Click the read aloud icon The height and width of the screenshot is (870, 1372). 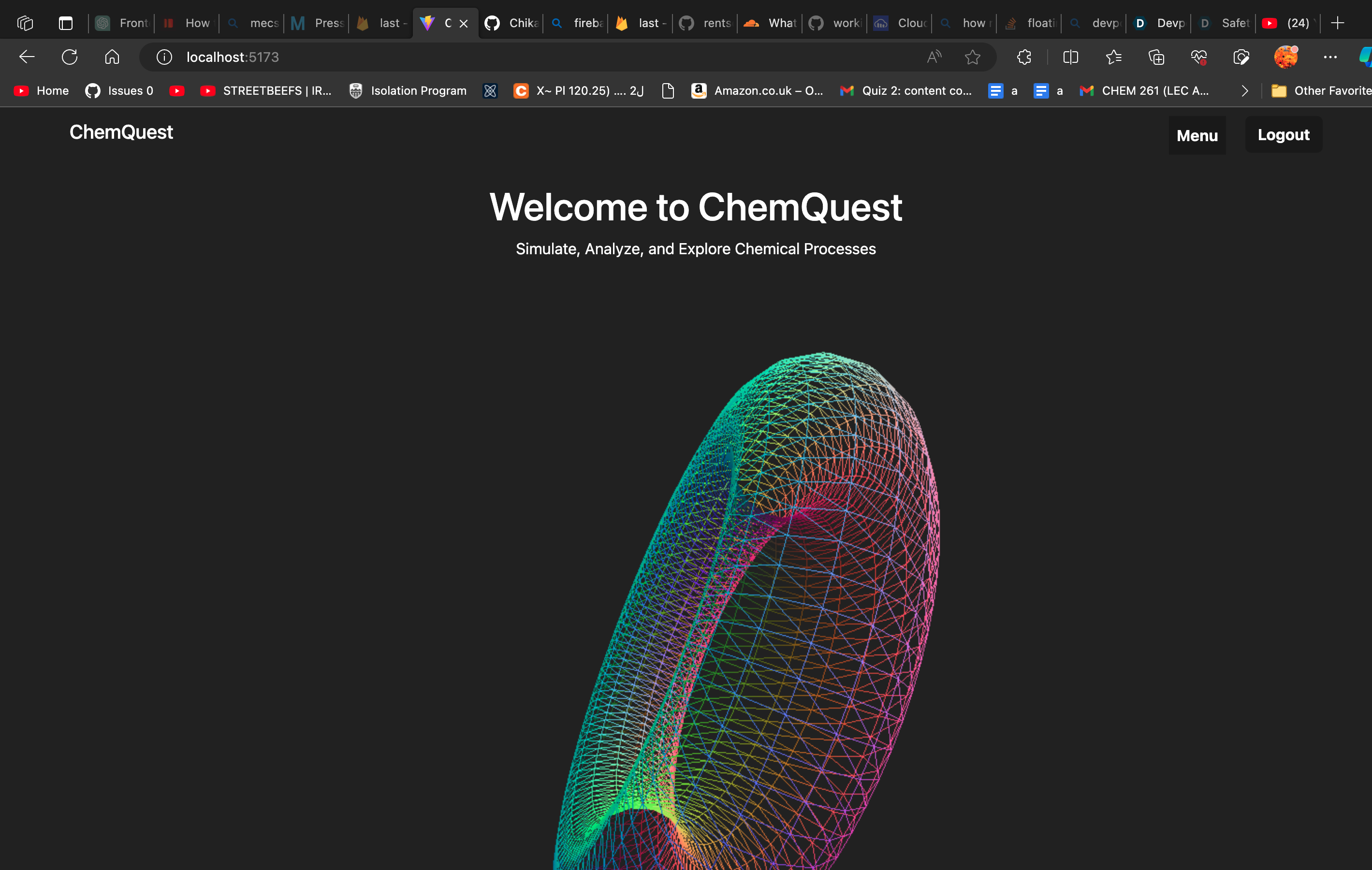[934, 57]
